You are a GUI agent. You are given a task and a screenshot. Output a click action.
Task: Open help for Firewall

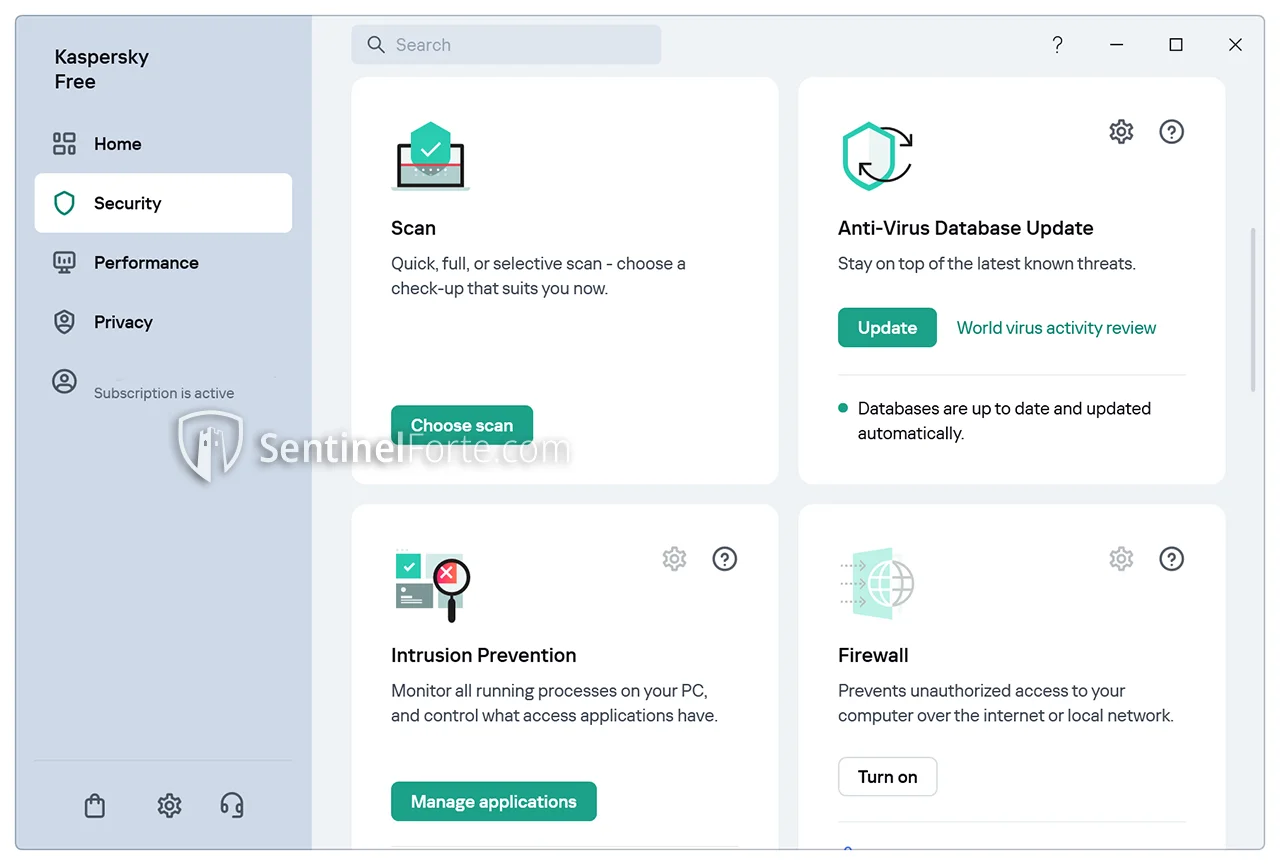[1171, 559]
